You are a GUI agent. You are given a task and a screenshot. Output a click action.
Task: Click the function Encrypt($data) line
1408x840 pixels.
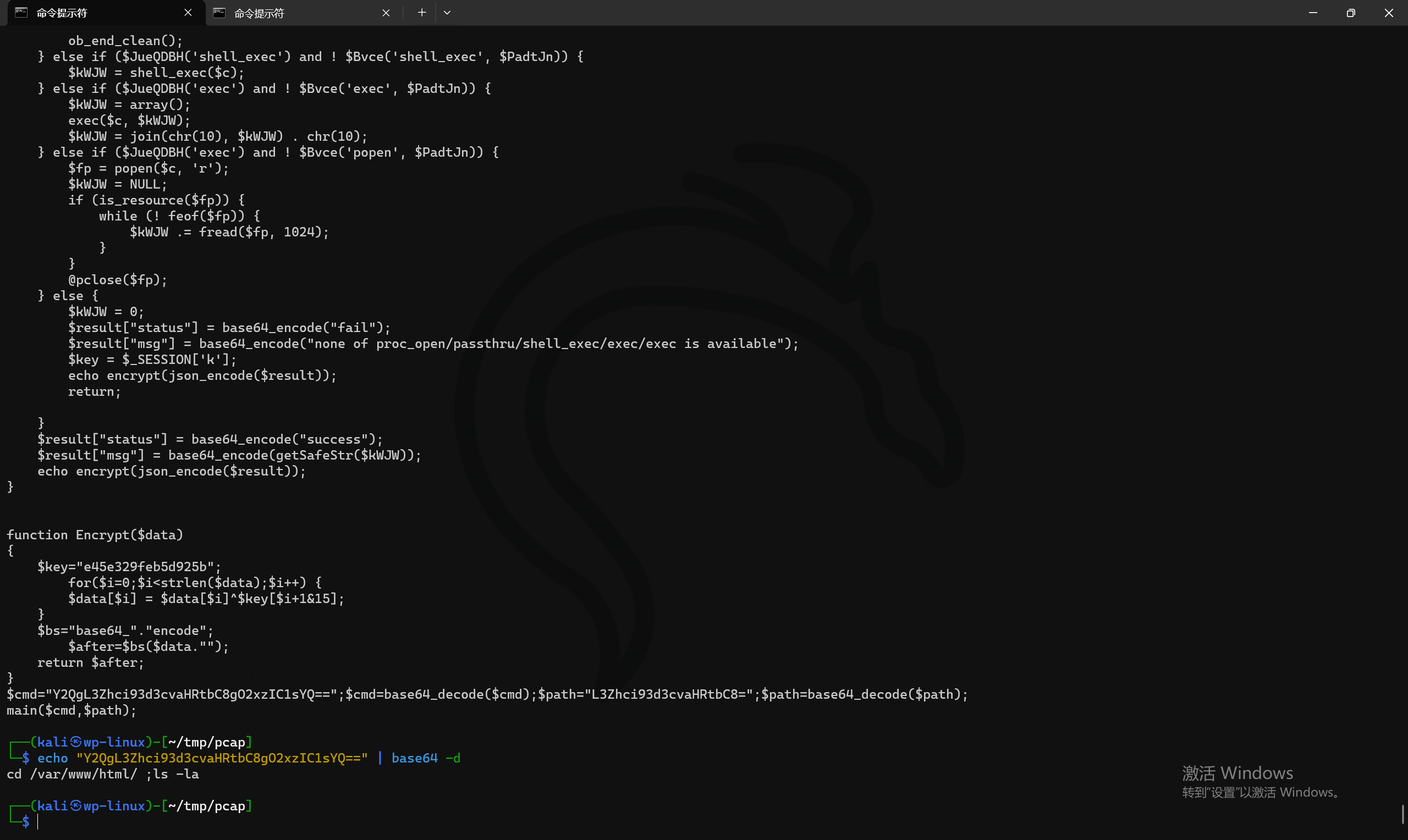click(x=95, y=535)
